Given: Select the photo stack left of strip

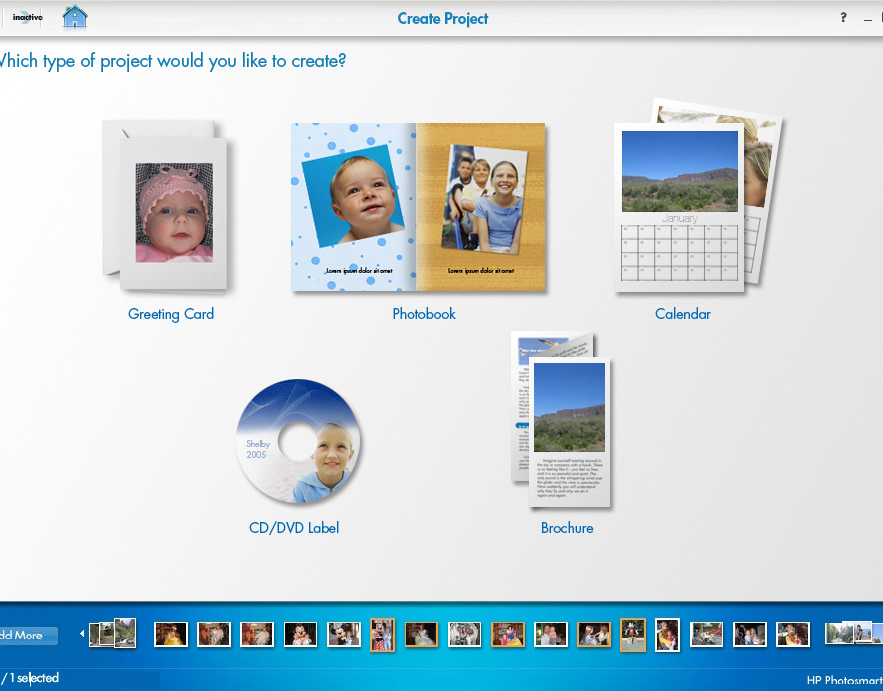Looking at the screenshot, I should click(113, 634).
